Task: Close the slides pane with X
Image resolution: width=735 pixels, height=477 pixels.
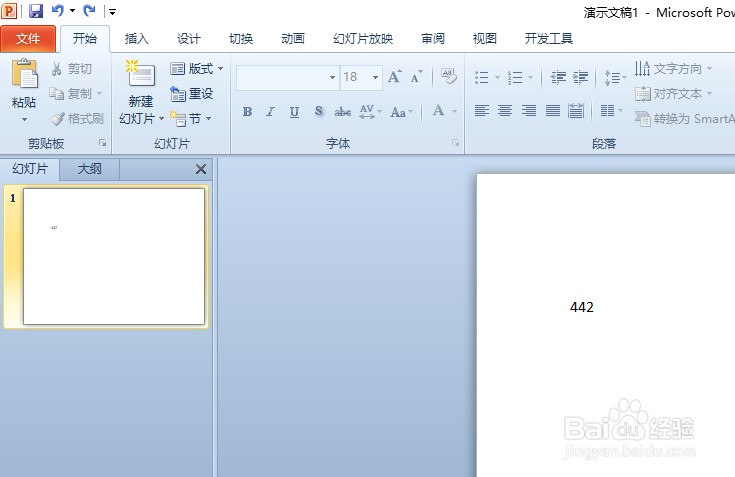Action: [201, 169]
